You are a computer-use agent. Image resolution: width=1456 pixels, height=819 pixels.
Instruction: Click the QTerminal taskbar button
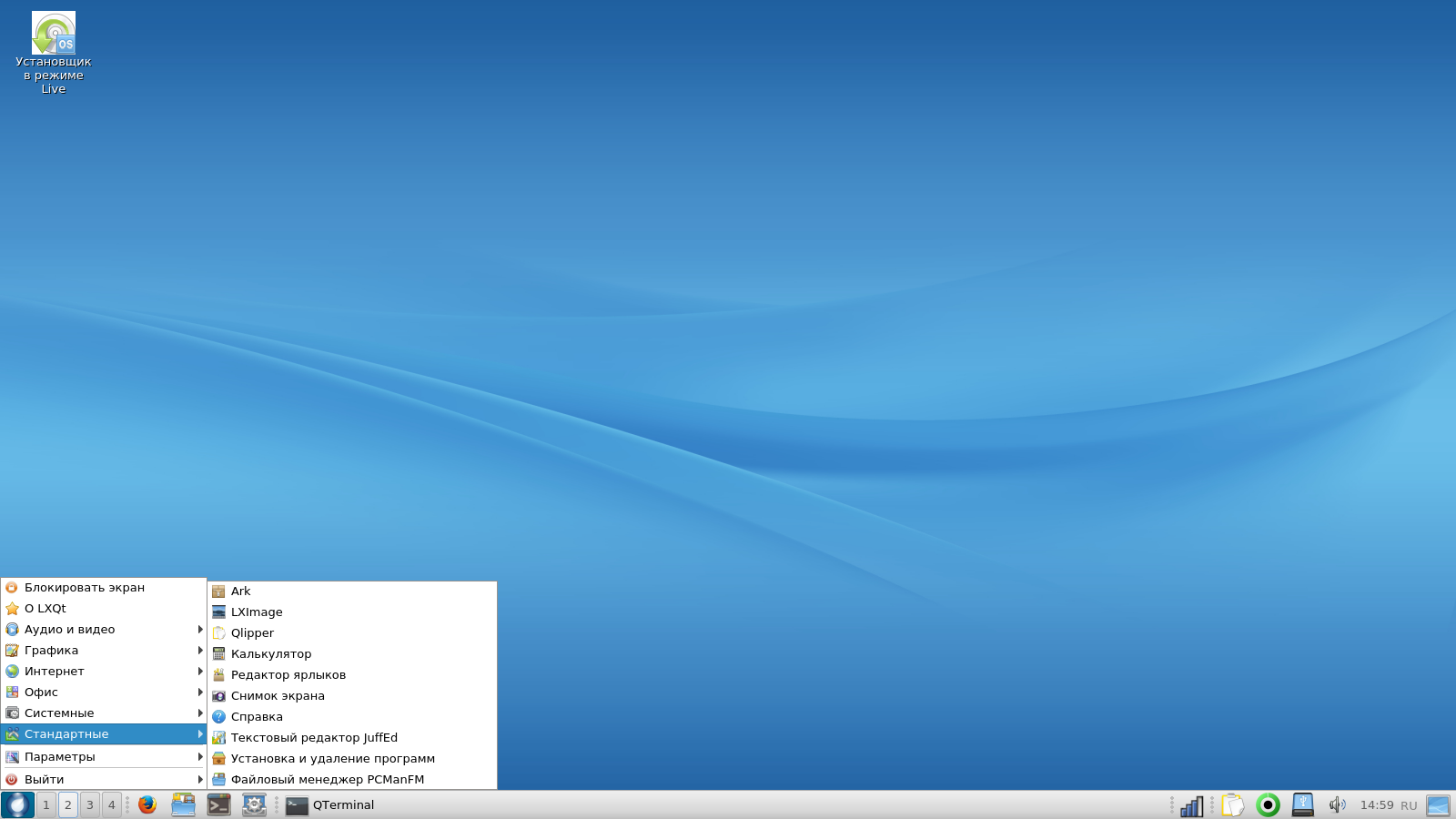coord(331,804)
